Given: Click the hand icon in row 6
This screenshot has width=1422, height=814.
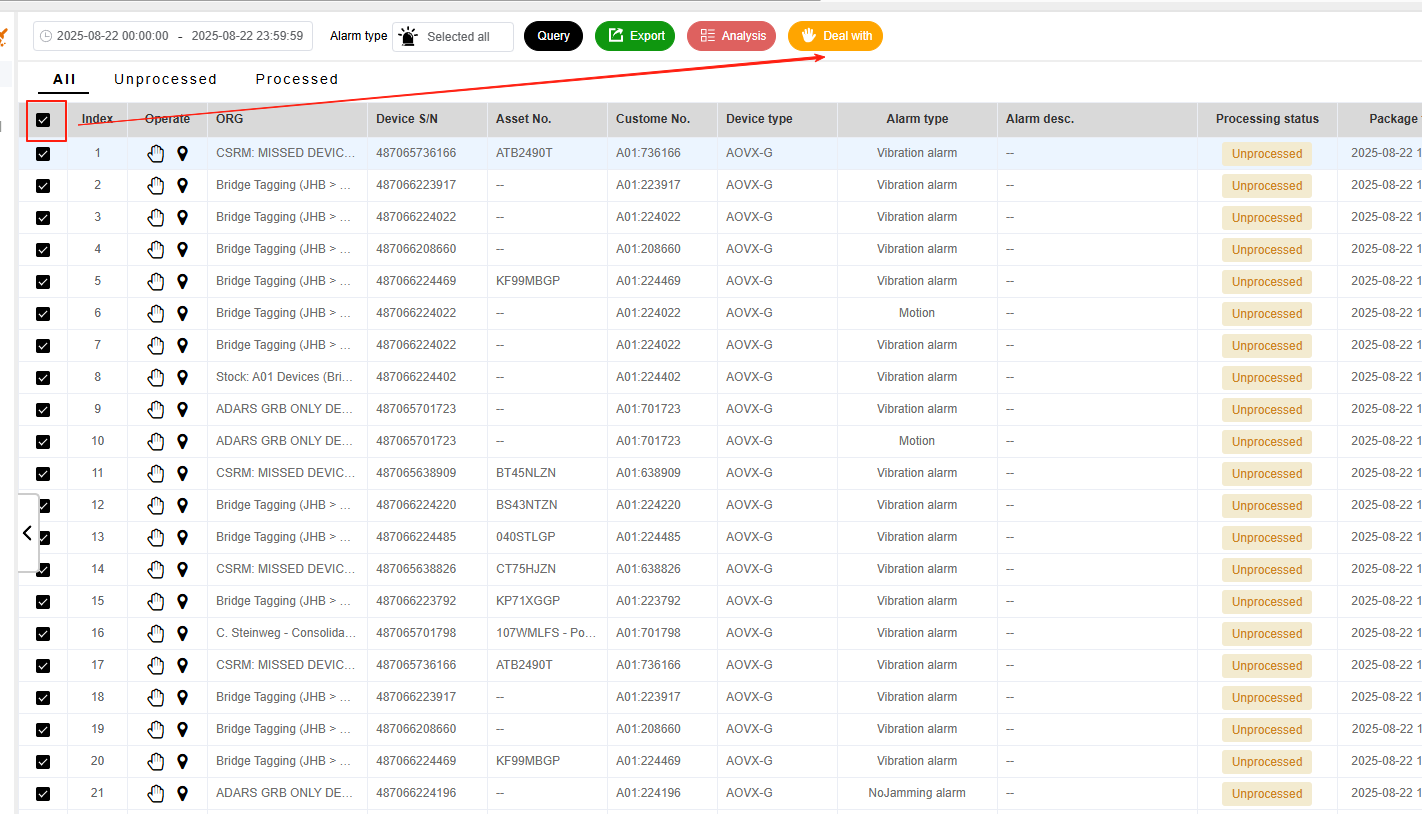Looking at the screenshot, I should 155,313.
